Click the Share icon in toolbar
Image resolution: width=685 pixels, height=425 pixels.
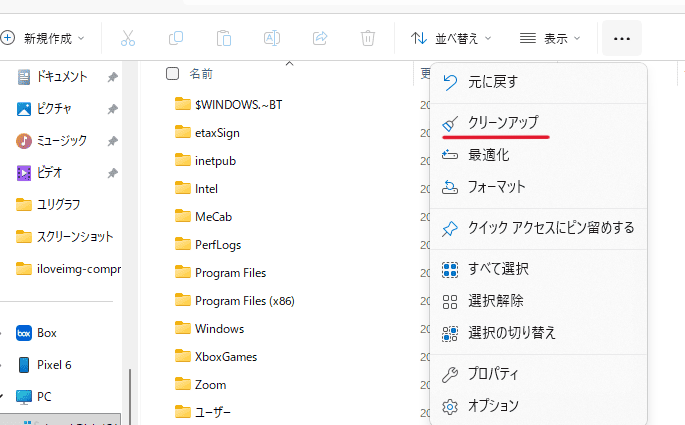tap(320, 38)
